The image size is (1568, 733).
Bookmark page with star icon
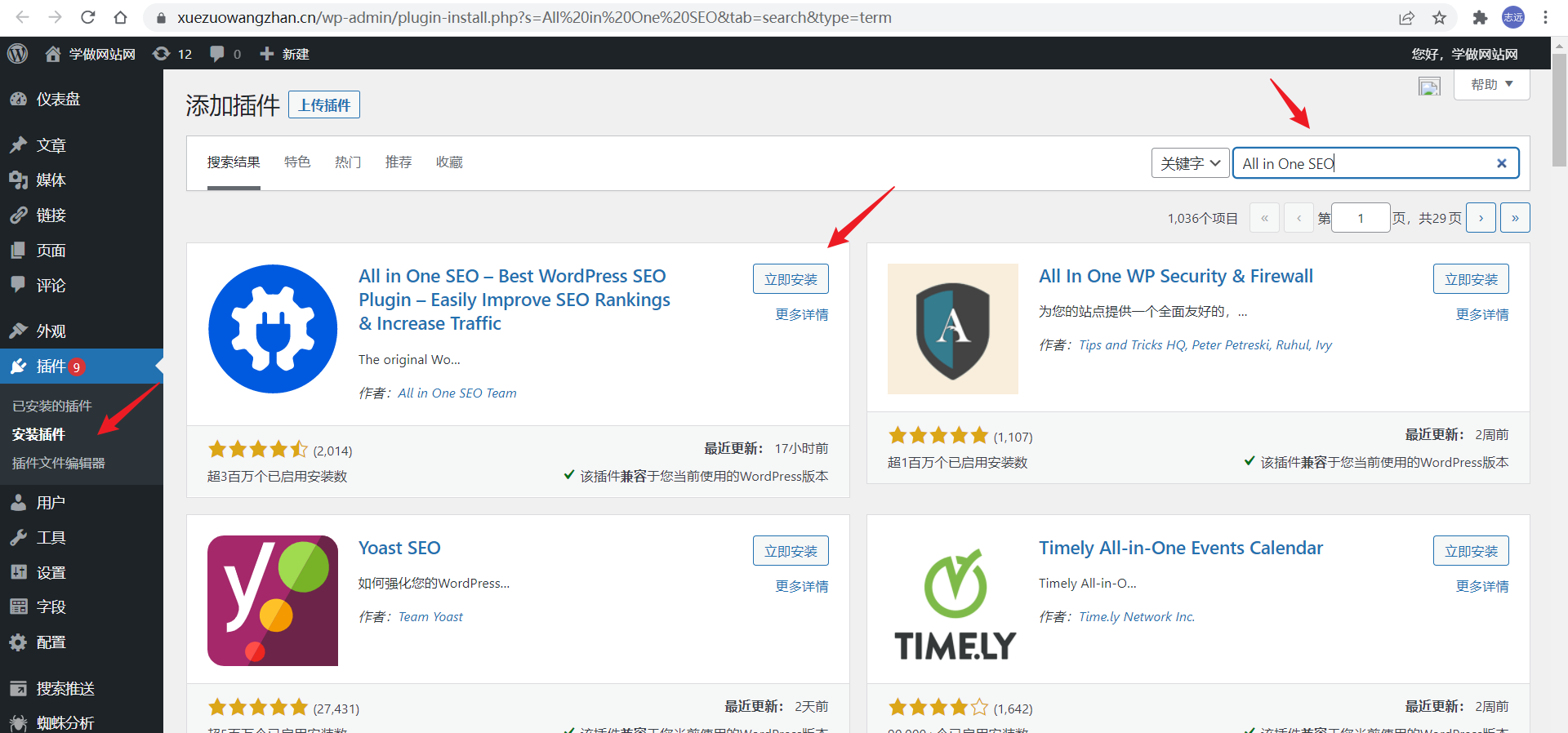(1439, 18)
